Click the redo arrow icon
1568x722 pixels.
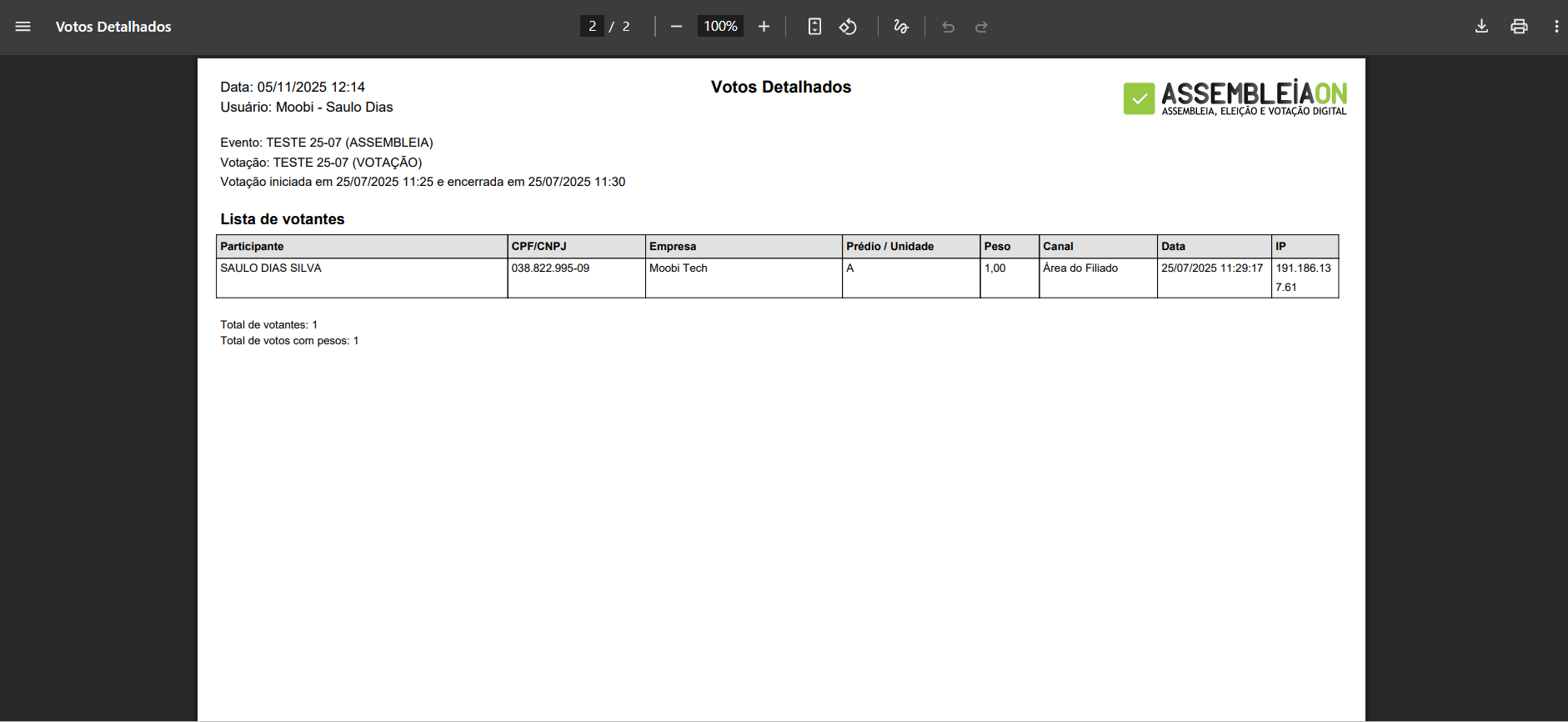tap(981, 27)
